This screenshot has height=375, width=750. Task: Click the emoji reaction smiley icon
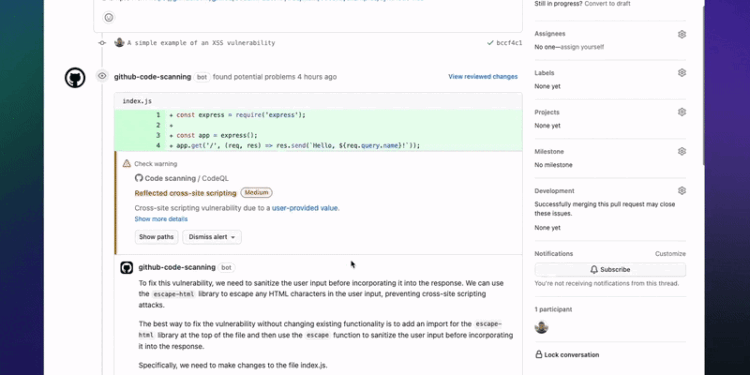coord(109,17)
